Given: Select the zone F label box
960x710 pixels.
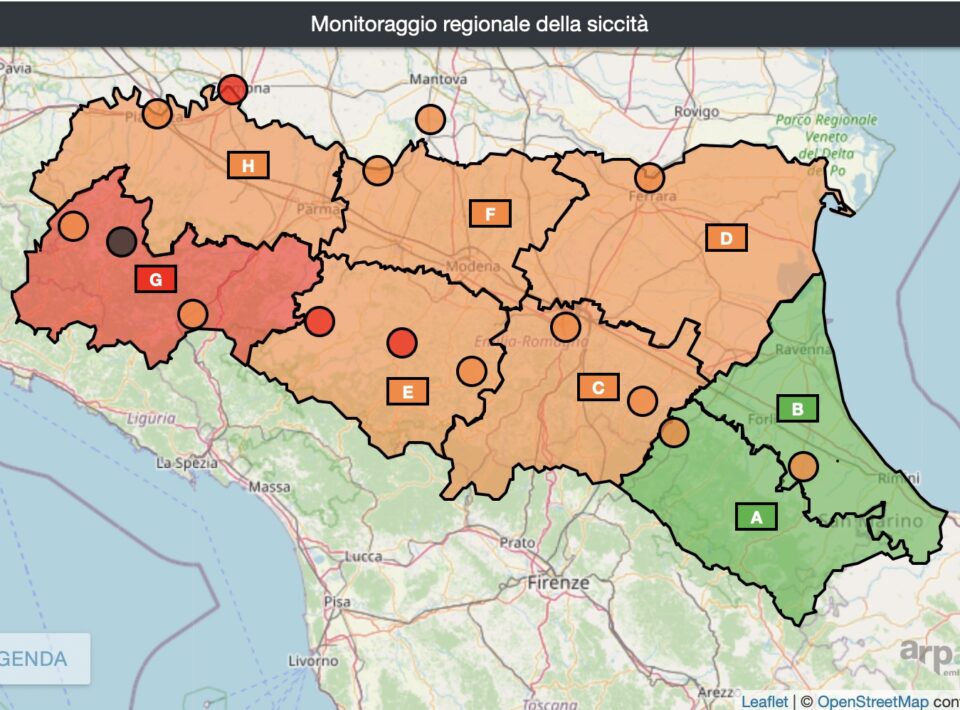Looking at the screenshot, I should pyautogui.click(x=490, y=213).
